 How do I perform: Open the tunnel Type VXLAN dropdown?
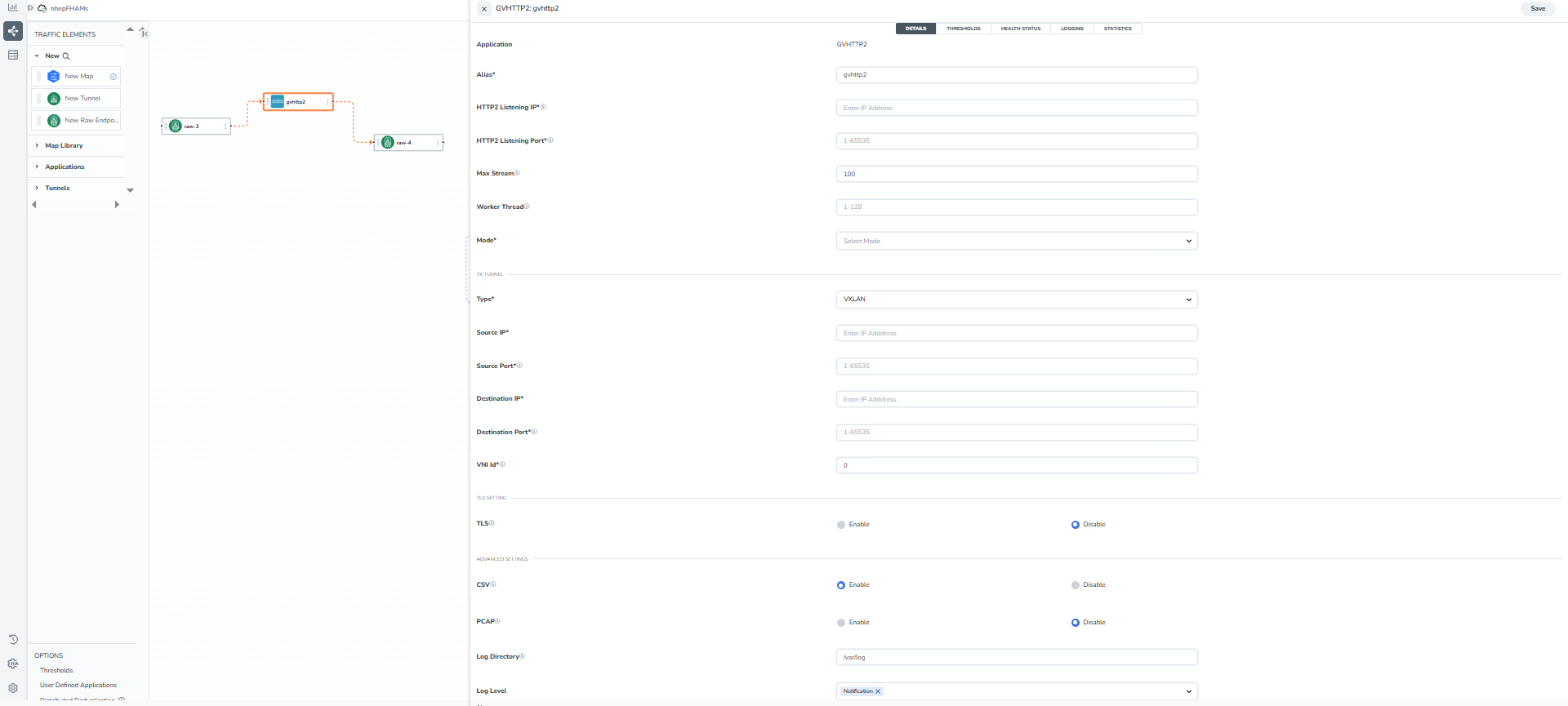click(x=1016, y=300)
